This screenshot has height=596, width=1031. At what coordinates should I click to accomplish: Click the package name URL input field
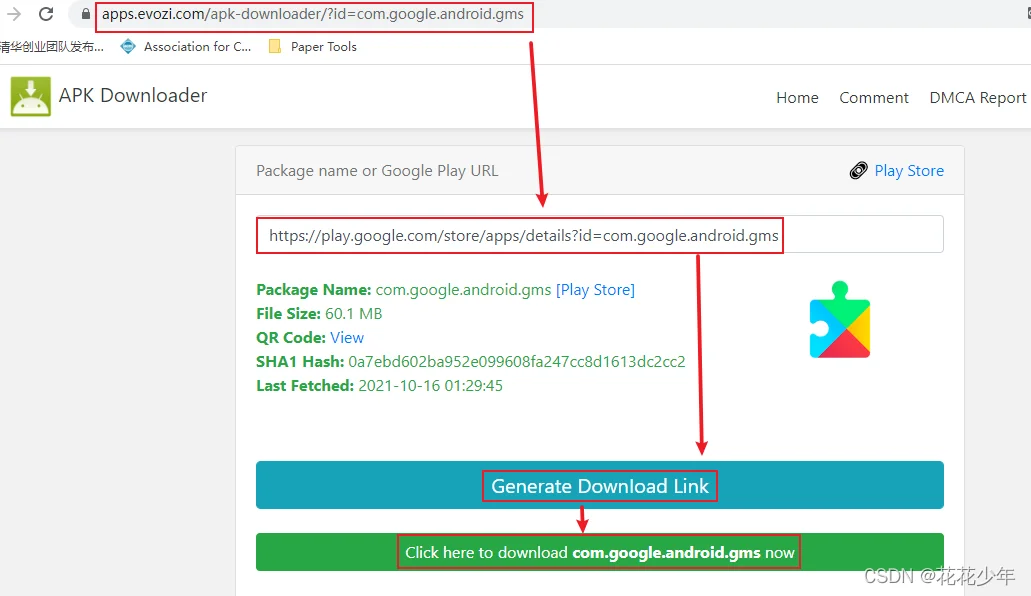point(600,235)
